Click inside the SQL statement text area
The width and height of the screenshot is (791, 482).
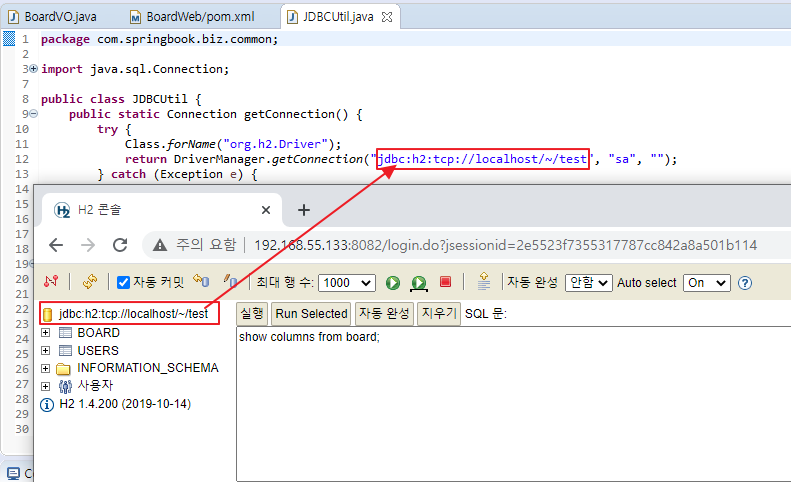pyautogui.click(x=514, y=404)
